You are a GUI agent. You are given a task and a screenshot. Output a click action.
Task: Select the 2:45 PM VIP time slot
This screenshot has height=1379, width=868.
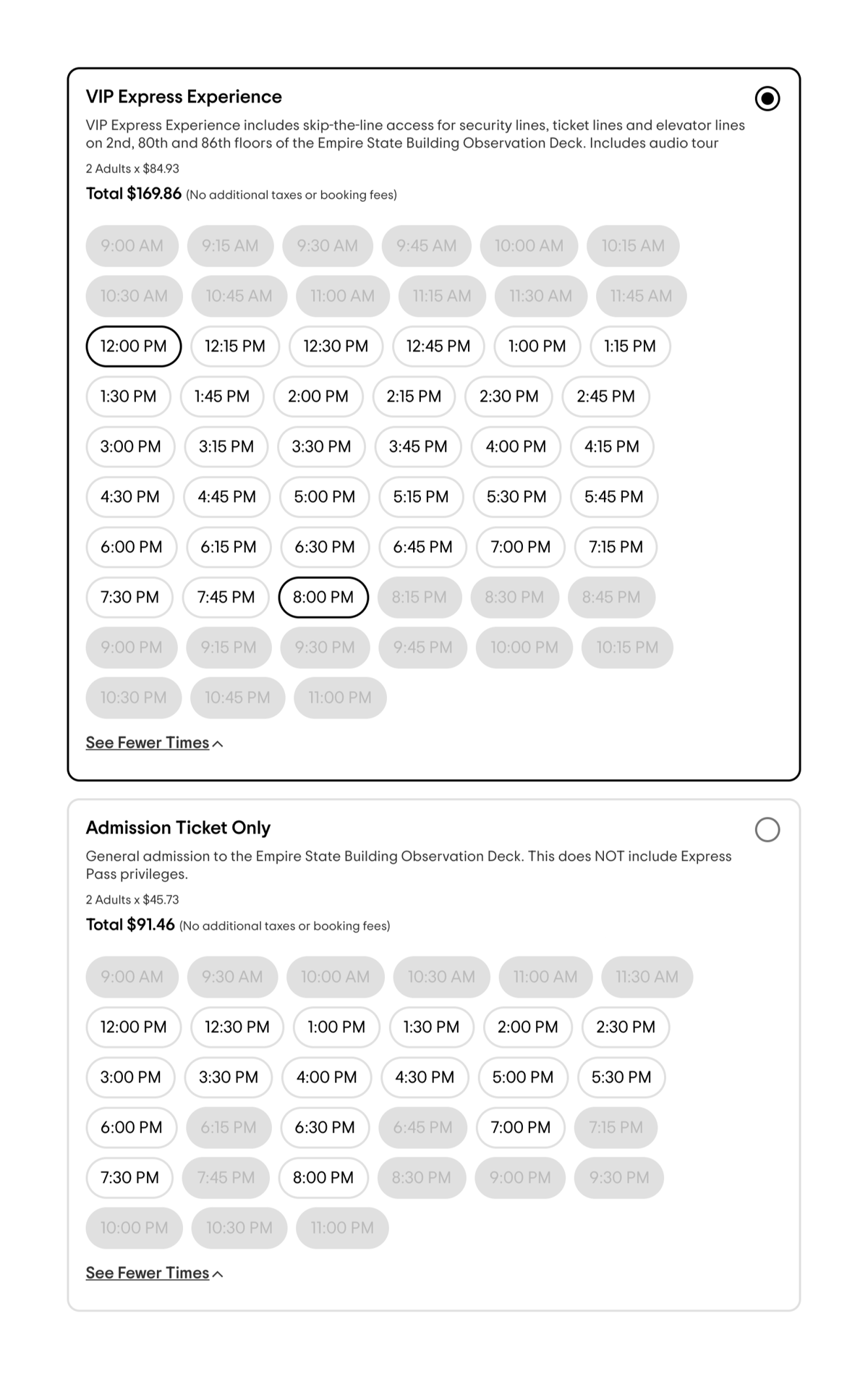pos(606,396)
